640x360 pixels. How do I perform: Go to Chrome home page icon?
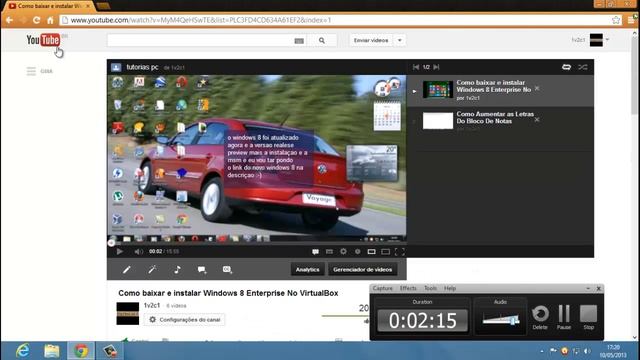[x=50, y=20]
